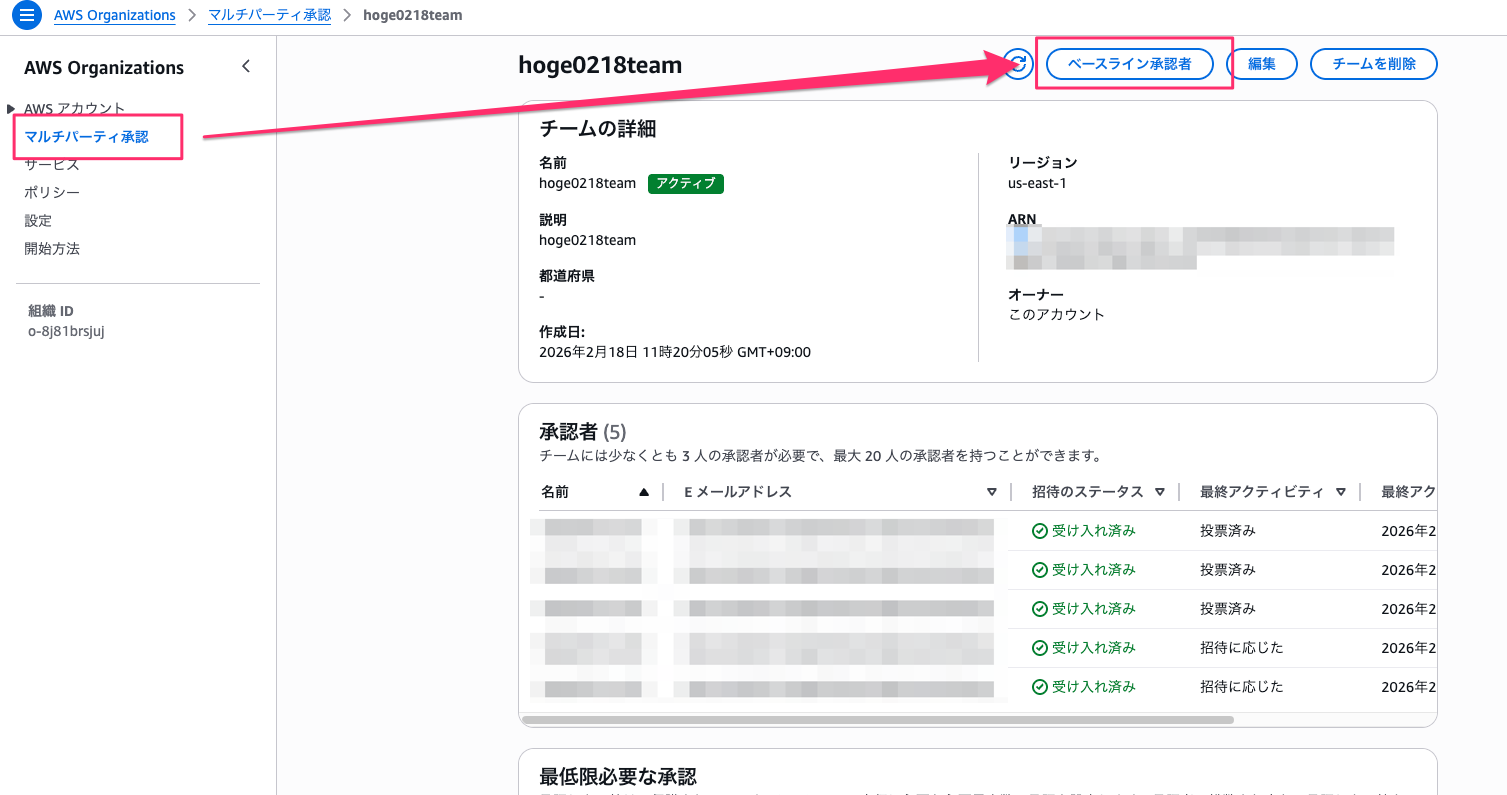Open the マルチパーティ承認 breadcrumb link
Viewport: 1507px width, 795px height.
(x=269, y=16)
